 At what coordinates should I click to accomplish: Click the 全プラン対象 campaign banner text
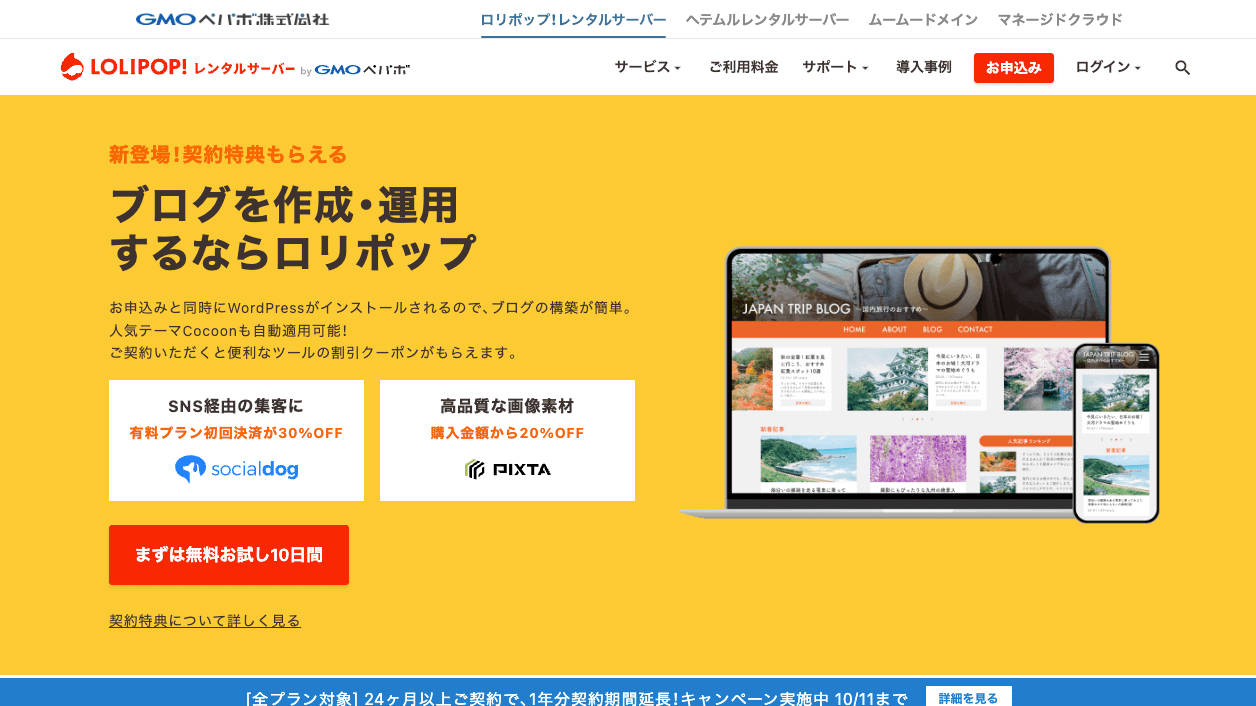click(x=577, y=698)
